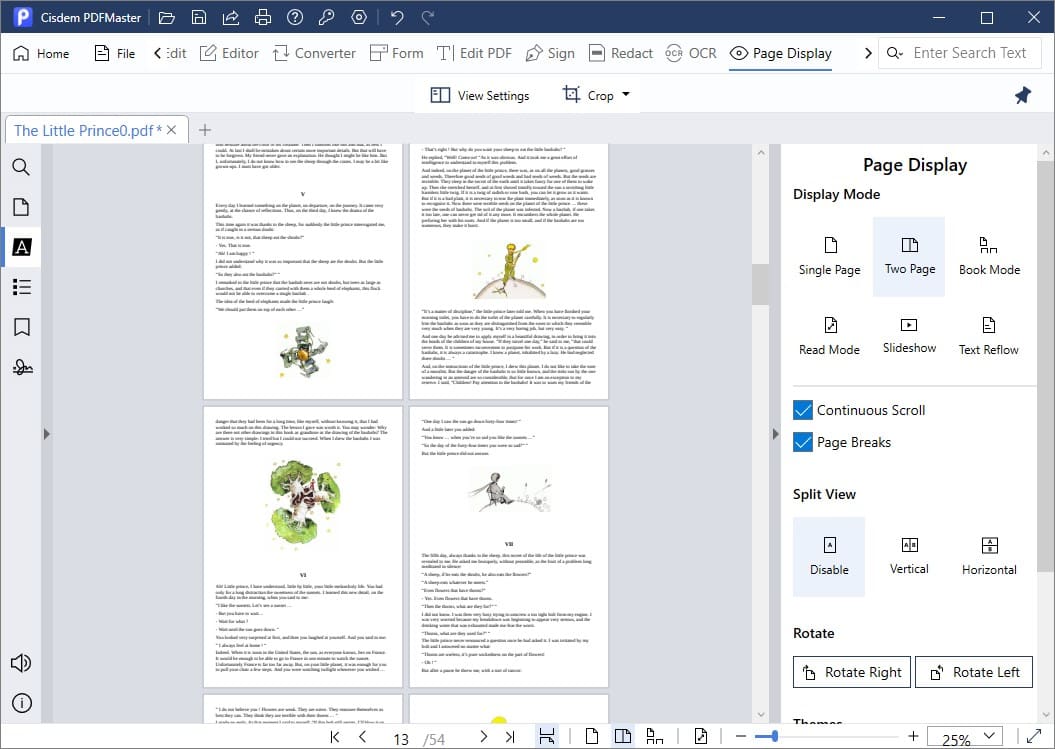The image size is (1055, 749).
Task: Open file using the folder icon in title bar
Action: click(x=166, y=17)
